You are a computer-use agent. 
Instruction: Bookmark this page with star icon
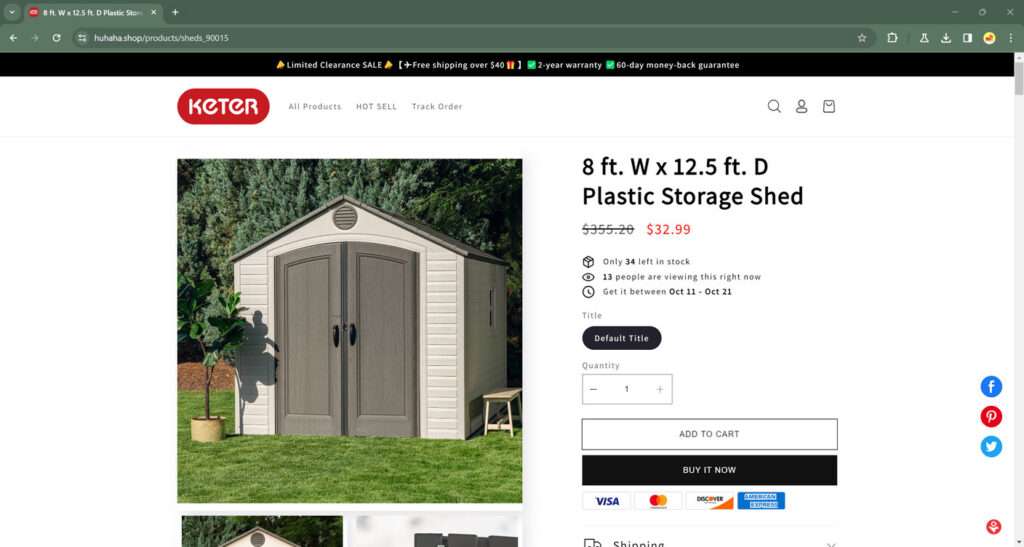click(862, 38)
